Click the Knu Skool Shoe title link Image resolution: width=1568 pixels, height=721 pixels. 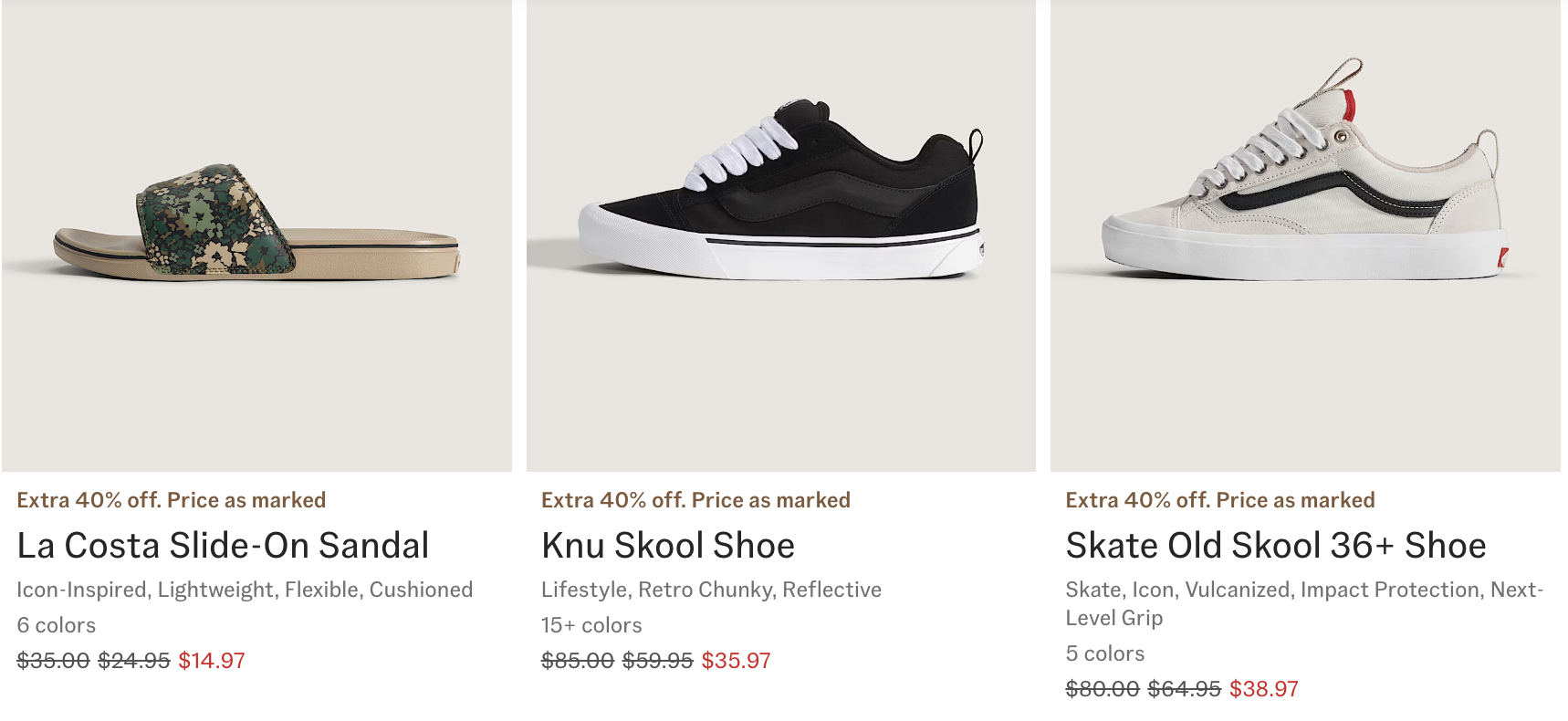(x=668, y=546)
